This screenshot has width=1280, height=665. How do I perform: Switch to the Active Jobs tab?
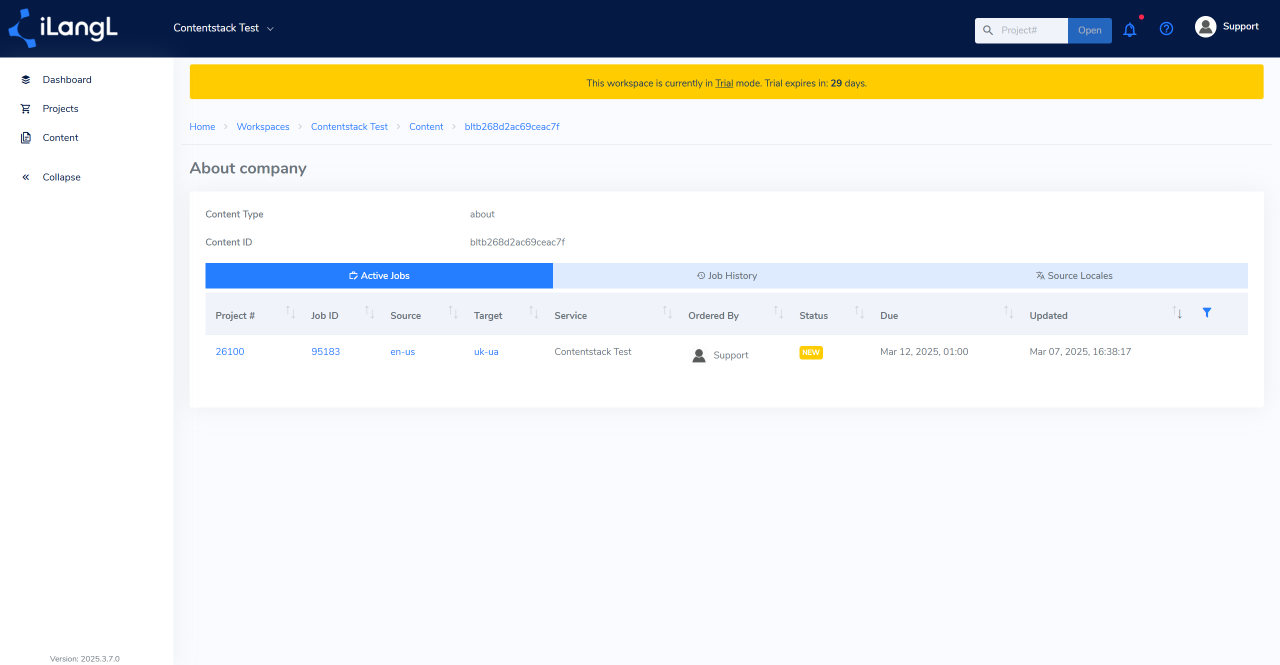[379, 276]
